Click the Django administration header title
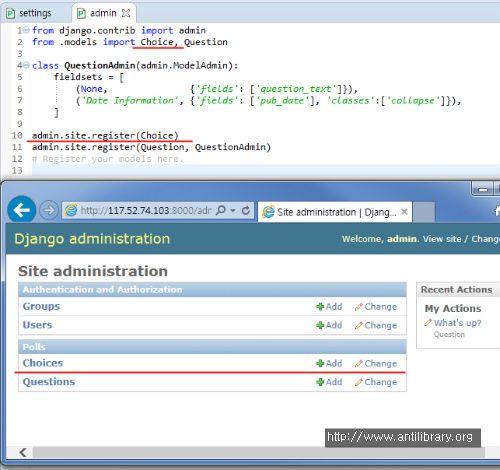 click(92, 239)
